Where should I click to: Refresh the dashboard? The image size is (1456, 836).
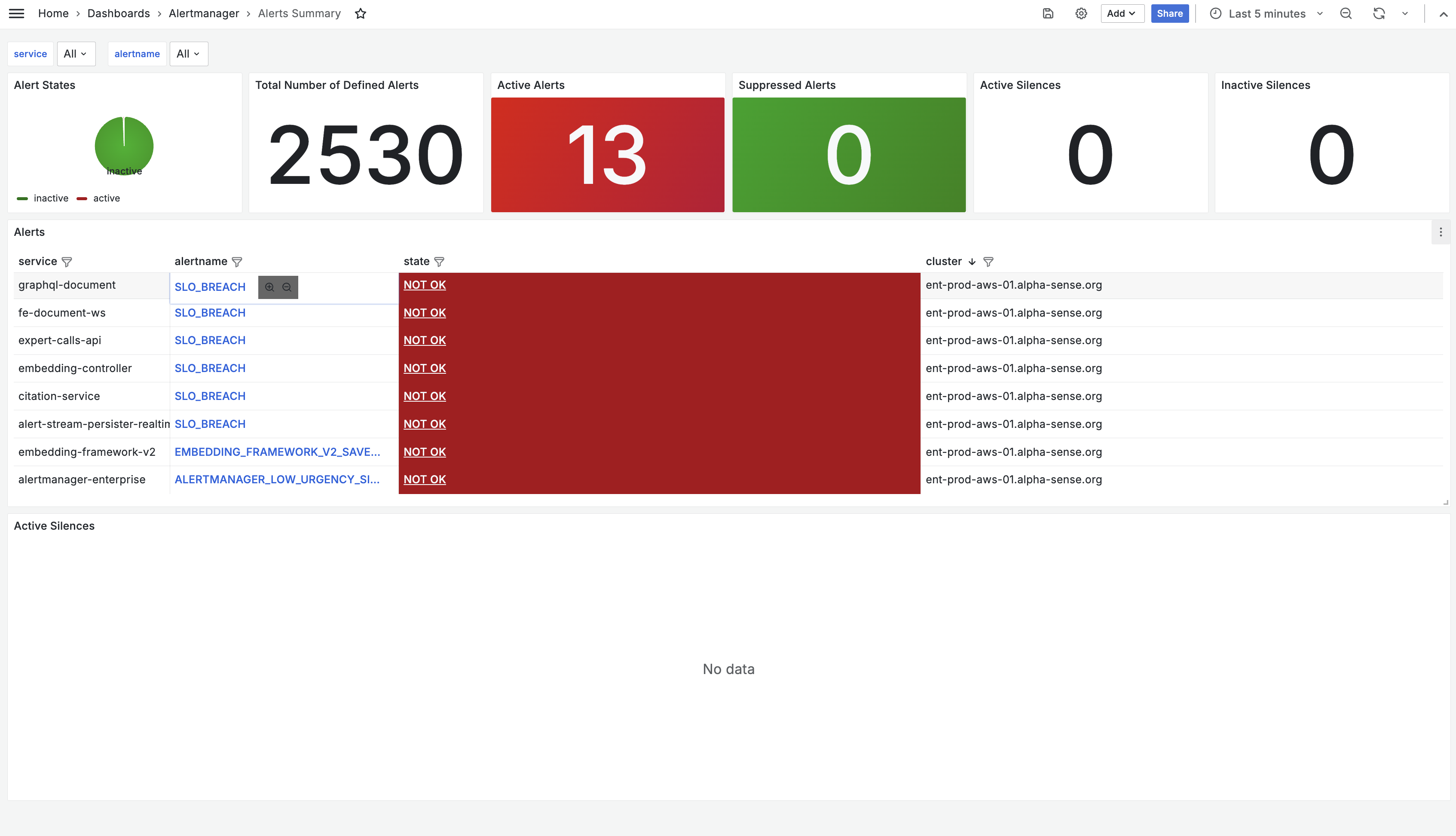click(1379, 13)
